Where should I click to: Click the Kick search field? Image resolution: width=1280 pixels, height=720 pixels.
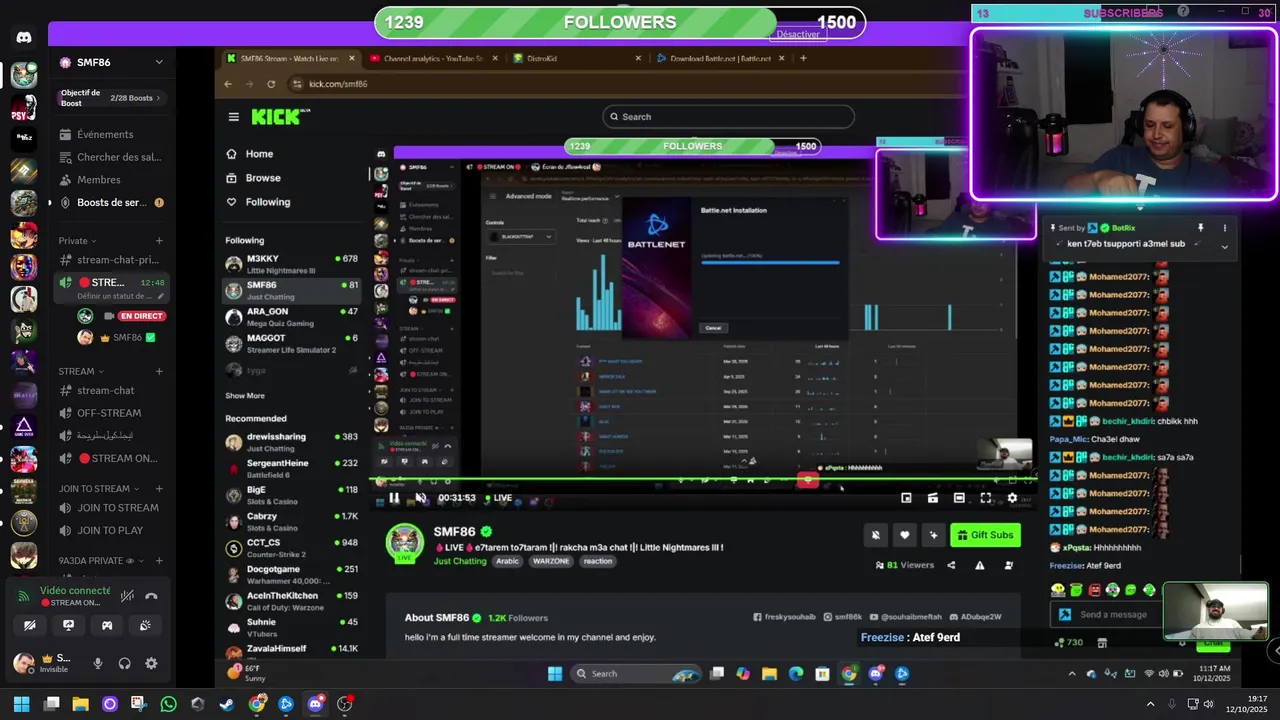pyautogui.click(x=728, y=117)
